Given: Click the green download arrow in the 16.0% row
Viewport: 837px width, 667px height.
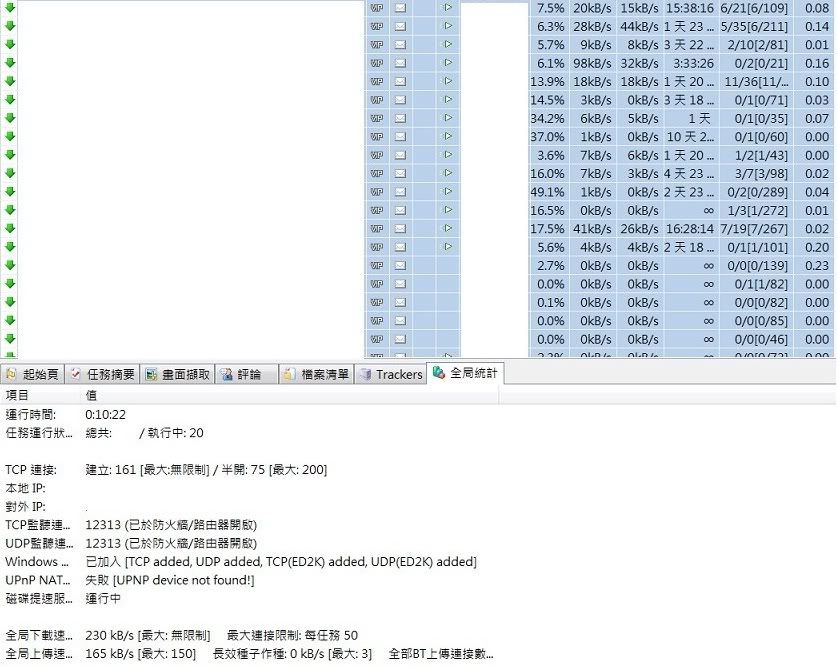Looking at the screenshot, I should pyautogui.click(x=10, y=173).
